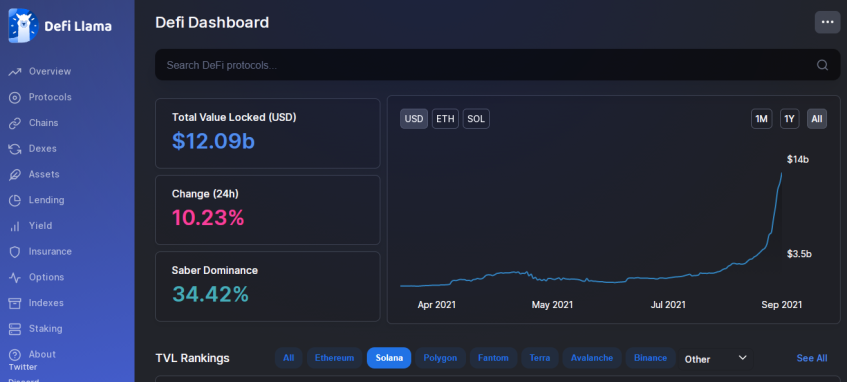Screen dimensions: 847x382
Task: Click the 34.42% Saber dominance value
Action: point(210,294)
